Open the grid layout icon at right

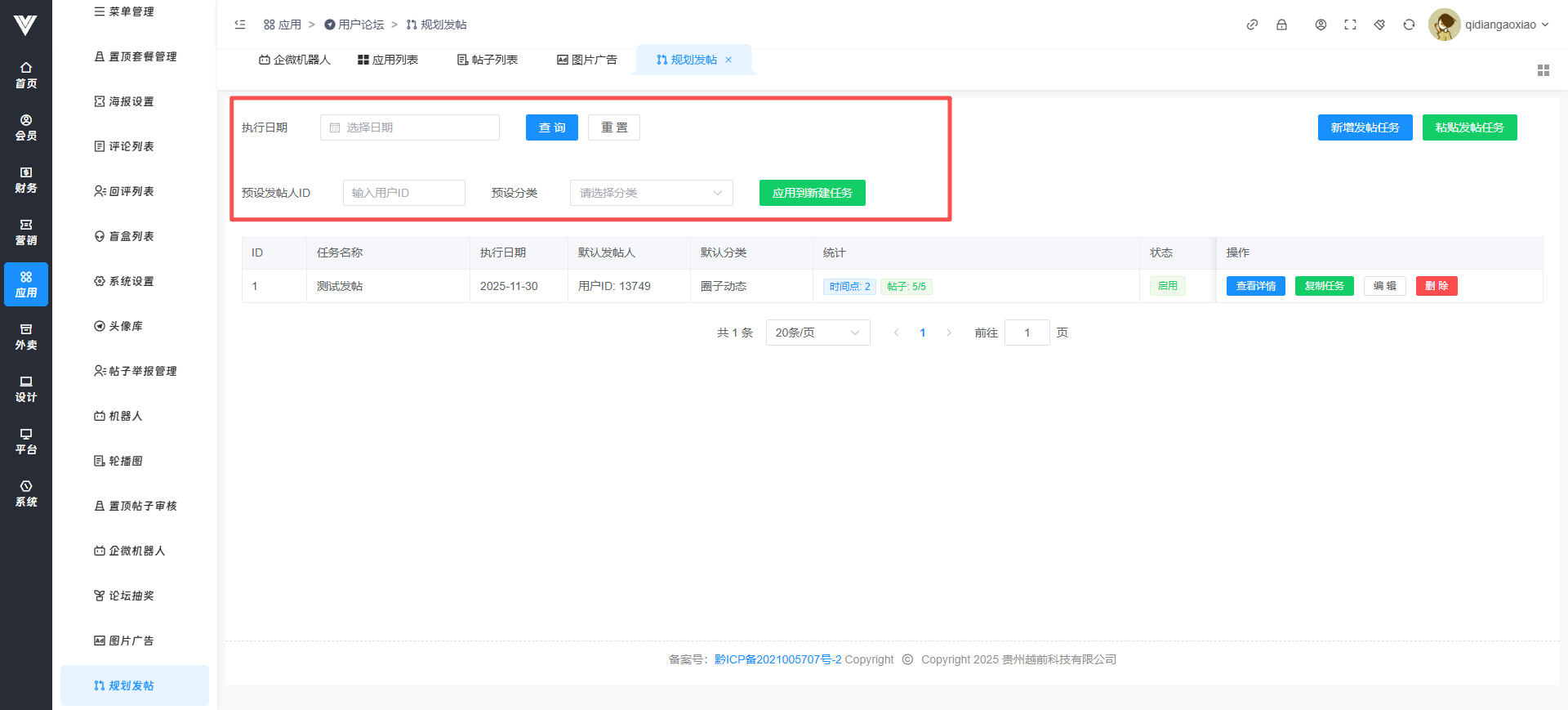tap(1543, 70)
